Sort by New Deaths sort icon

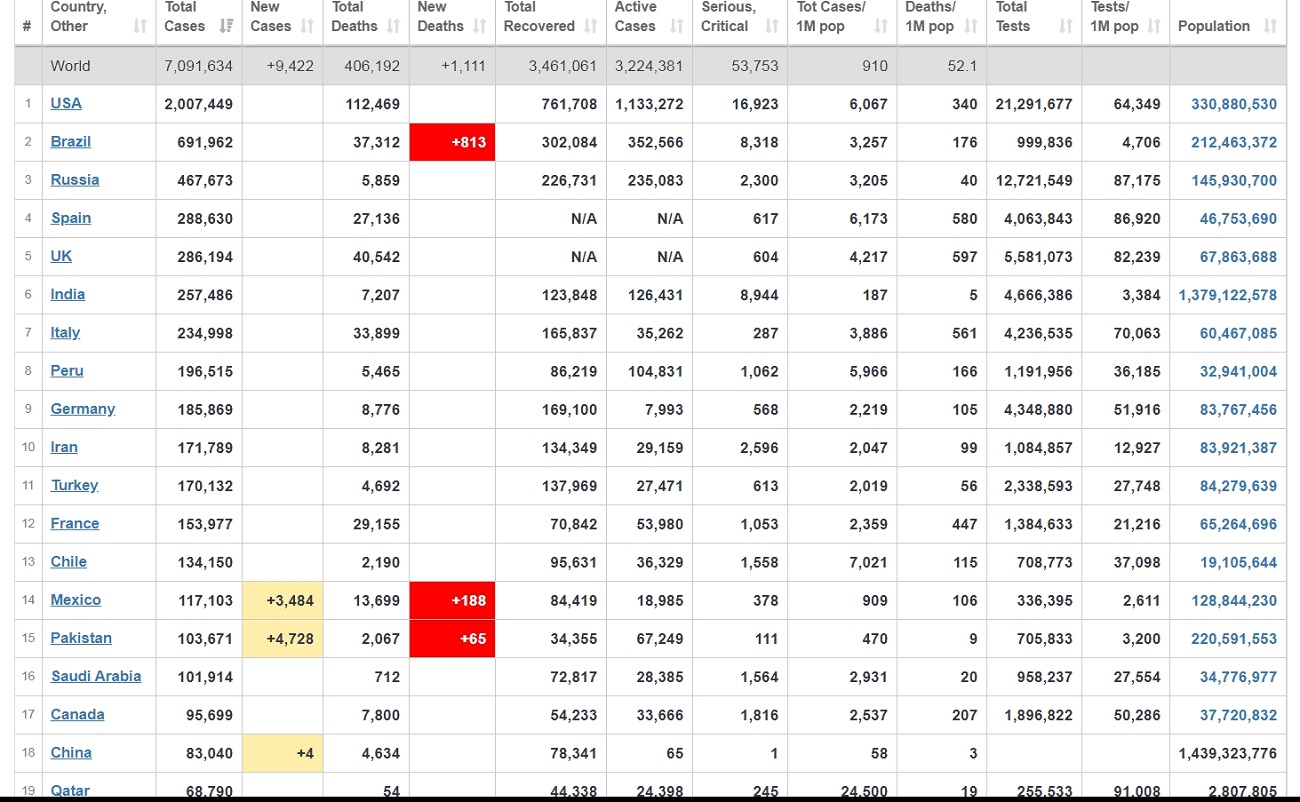point(479,26)
